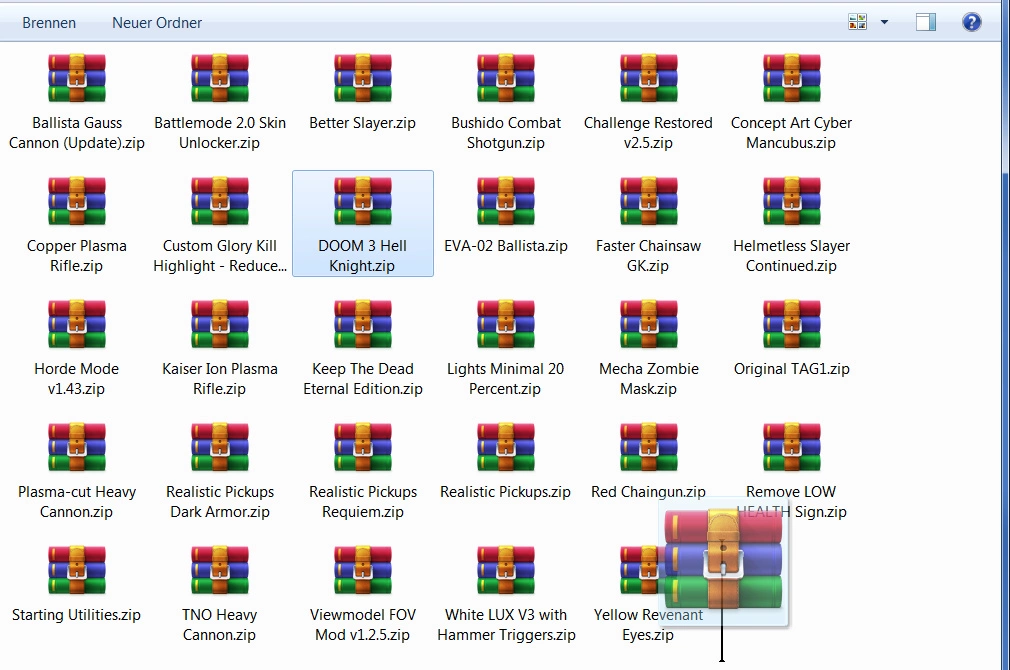Select Faster Chainsaw GK.zip archive icon
This screenshot has width=1010, height=670.
[x=649, y=202]
